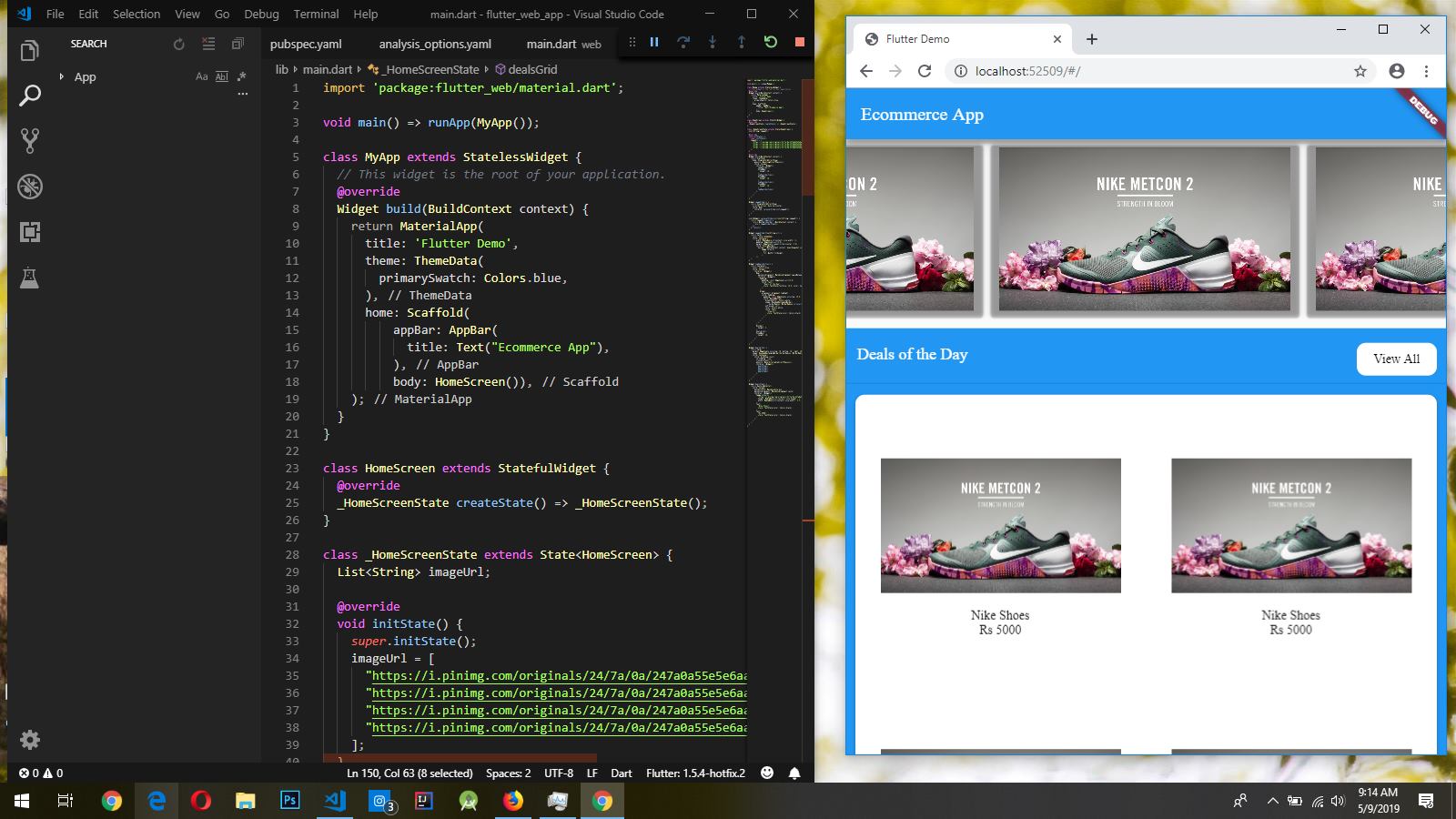Click Ln 150, Col 63 cursor position

[x=409, y=773]
